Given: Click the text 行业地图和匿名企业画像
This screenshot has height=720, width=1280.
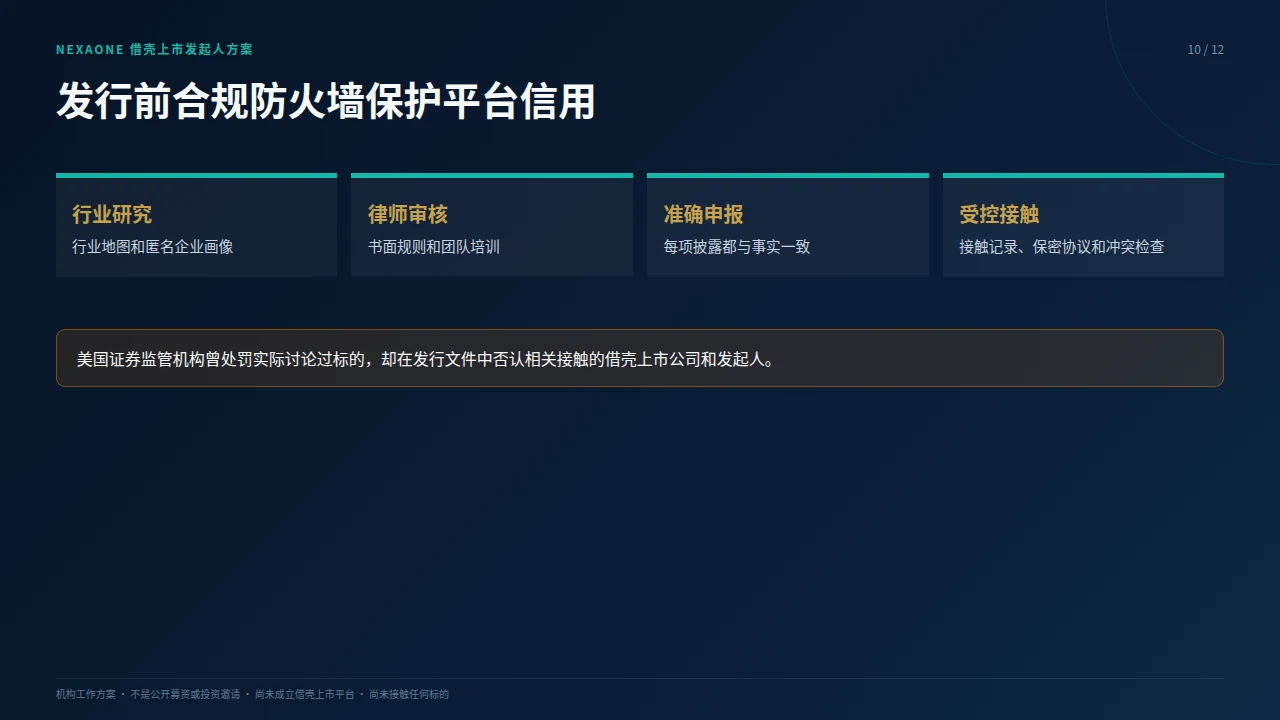Looking at the screenshot, I should 153,246.
